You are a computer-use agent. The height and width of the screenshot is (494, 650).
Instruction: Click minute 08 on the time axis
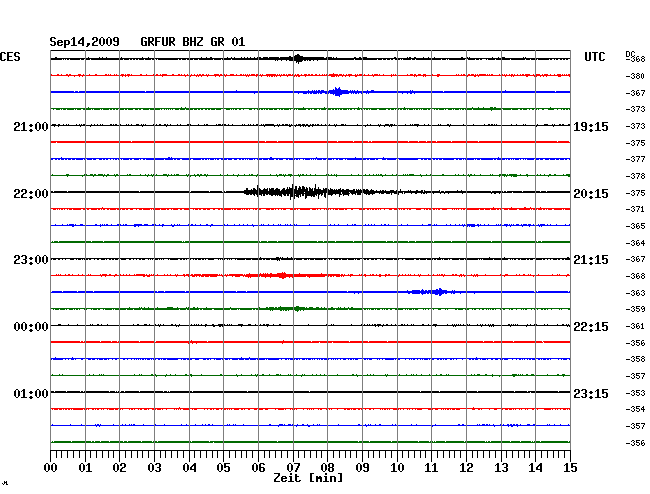click(x=327, y=467)
